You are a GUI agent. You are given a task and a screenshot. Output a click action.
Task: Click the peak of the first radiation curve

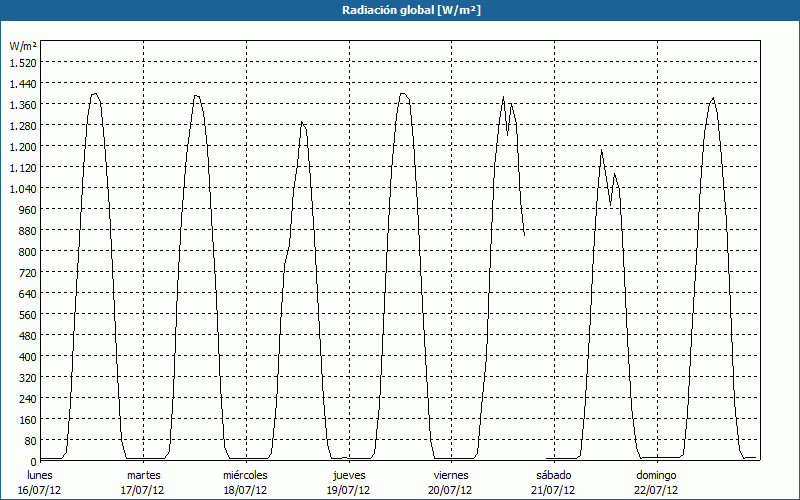coord(94,94)
